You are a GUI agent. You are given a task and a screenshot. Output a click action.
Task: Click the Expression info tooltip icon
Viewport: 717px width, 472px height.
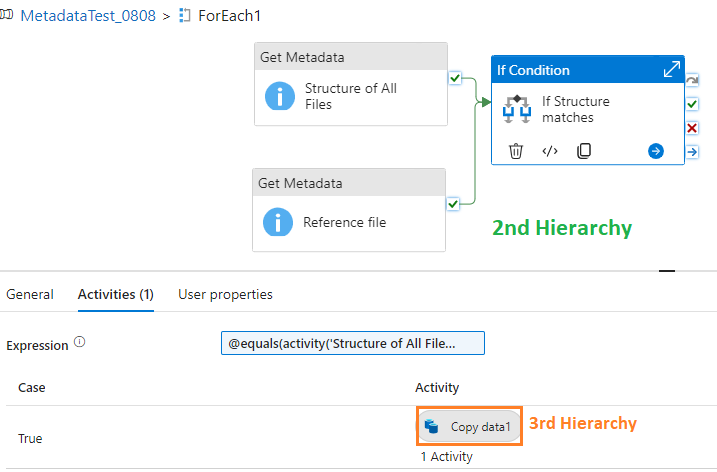point(80,342)
